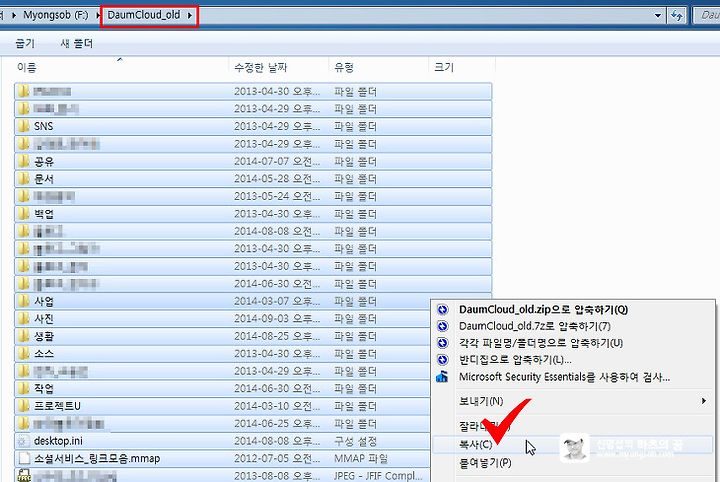Click the search box beside the address bar

click(708, 16)
